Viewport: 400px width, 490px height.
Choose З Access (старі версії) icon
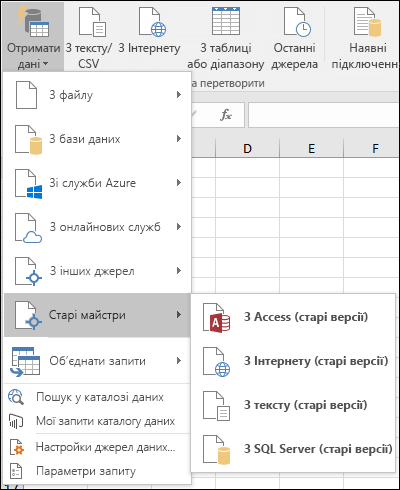click(217, 317)
